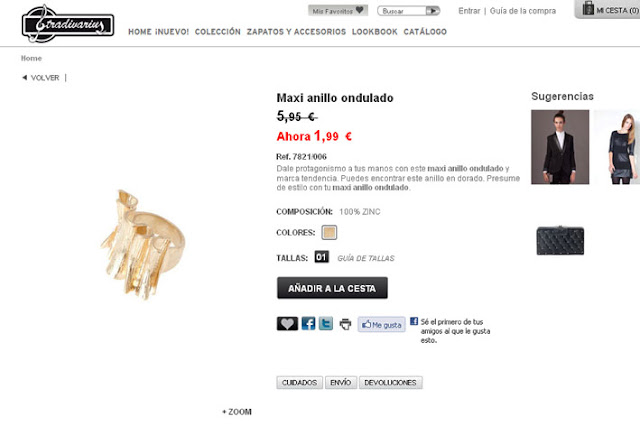Open the Guía de tallas link

click(x=366, y=258)
